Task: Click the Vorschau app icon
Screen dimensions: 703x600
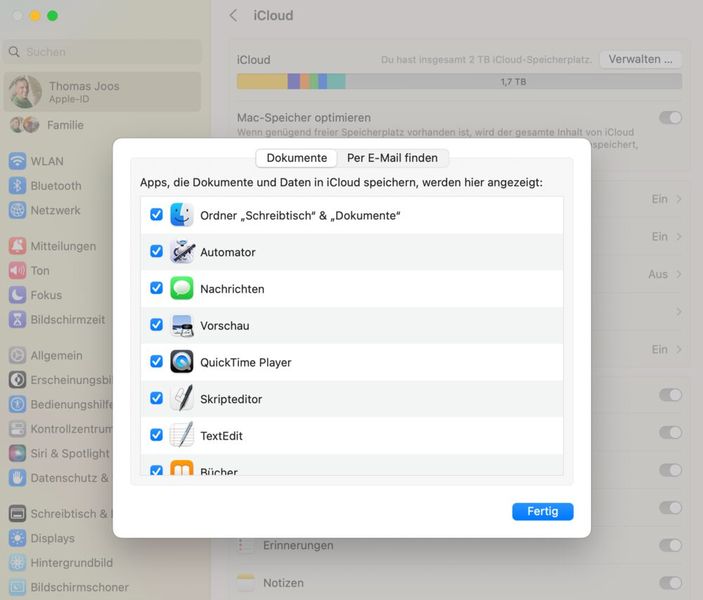Action: point(182,325)
